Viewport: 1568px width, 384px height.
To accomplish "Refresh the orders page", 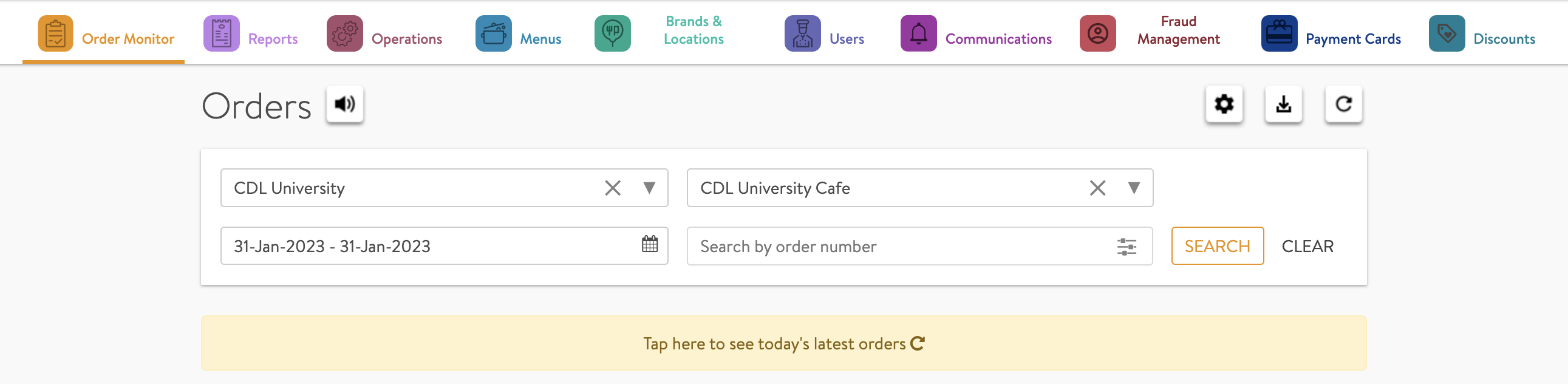I will (1343, 105).
